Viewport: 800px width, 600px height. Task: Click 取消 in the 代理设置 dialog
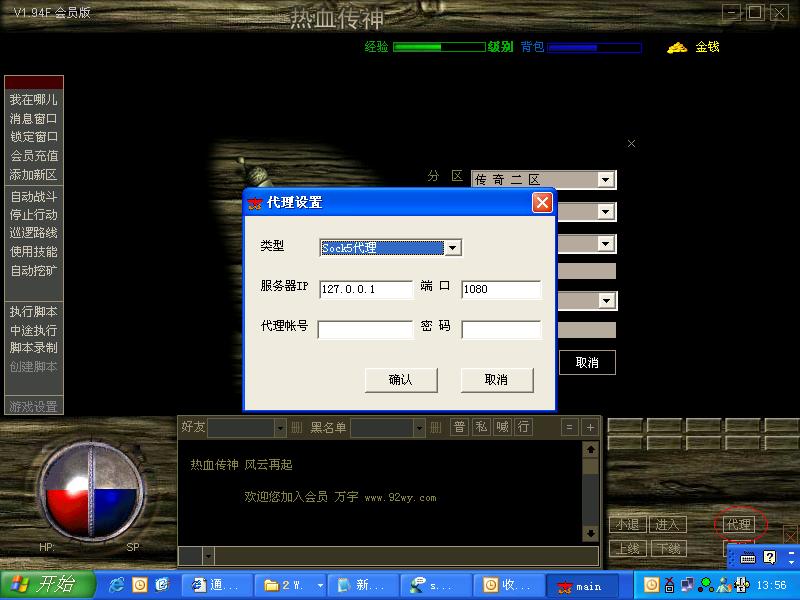click(497, 380)
